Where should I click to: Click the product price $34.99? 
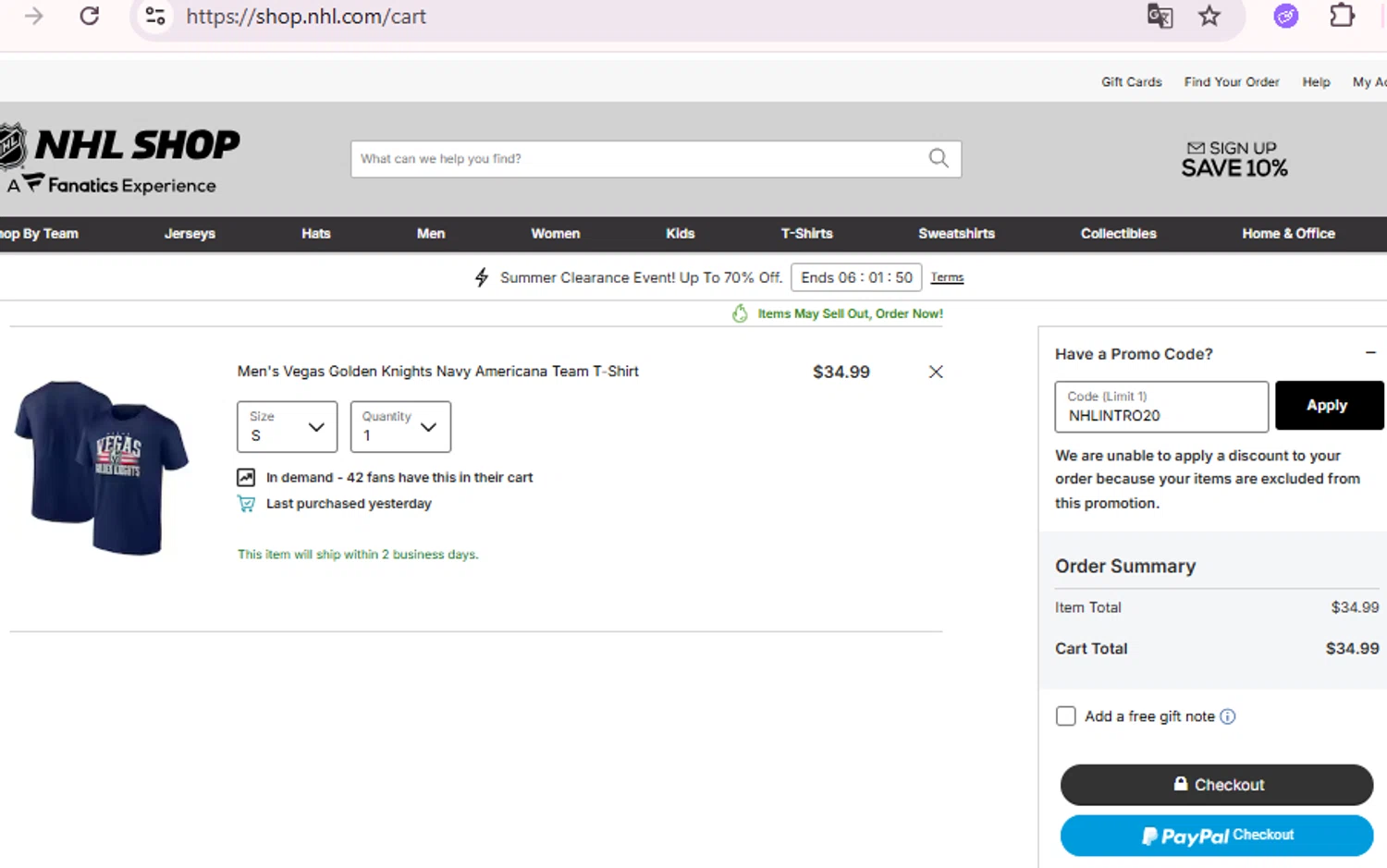point(841,372)
